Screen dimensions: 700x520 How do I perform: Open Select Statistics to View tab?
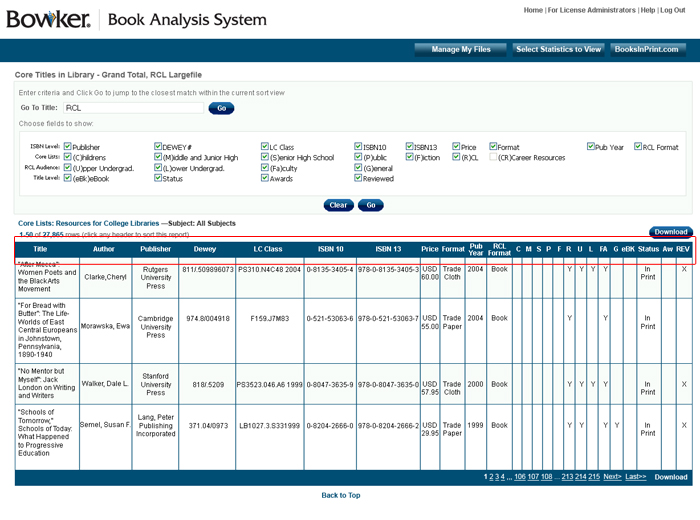pos(558,50)
